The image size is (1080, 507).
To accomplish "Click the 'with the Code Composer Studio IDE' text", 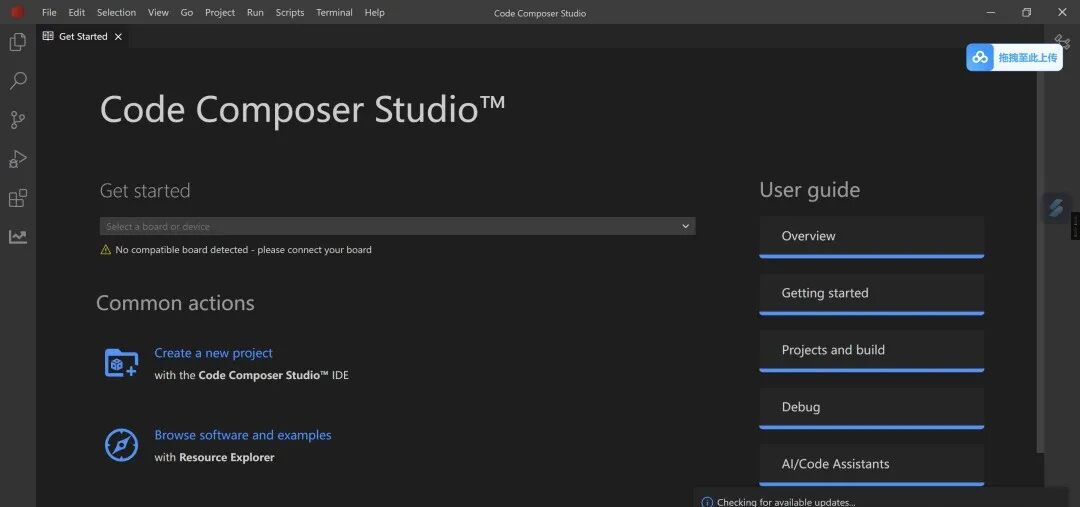I will point(251,375).
